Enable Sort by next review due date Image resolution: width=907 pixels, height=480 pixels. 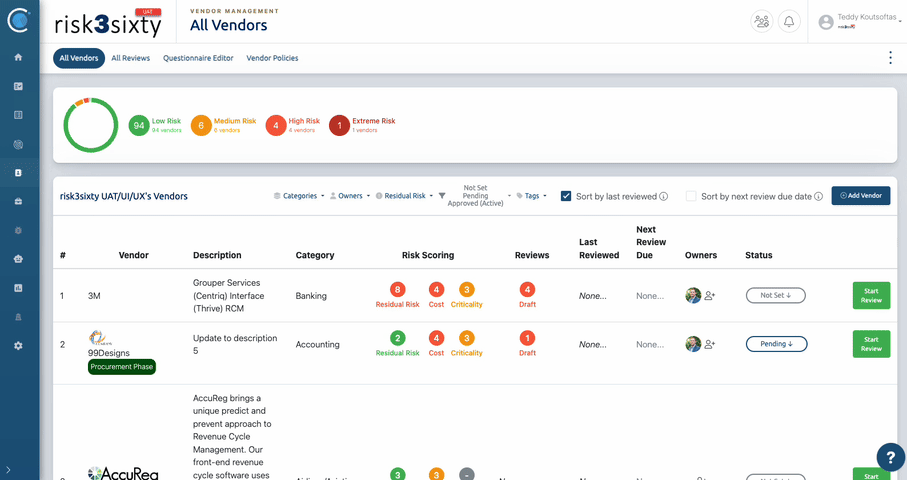point(691,196)
